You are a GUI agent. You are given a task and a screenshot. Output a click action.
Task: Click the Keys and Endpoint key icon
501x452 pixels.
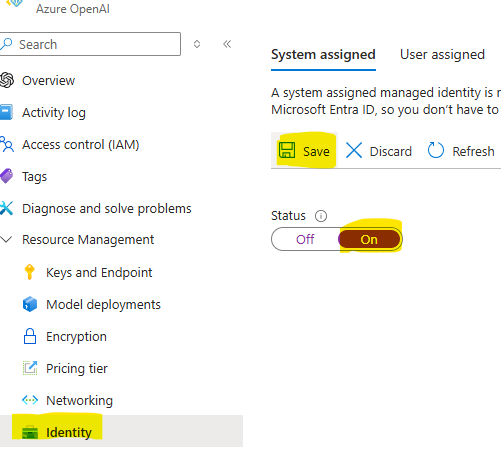(30, 272)
